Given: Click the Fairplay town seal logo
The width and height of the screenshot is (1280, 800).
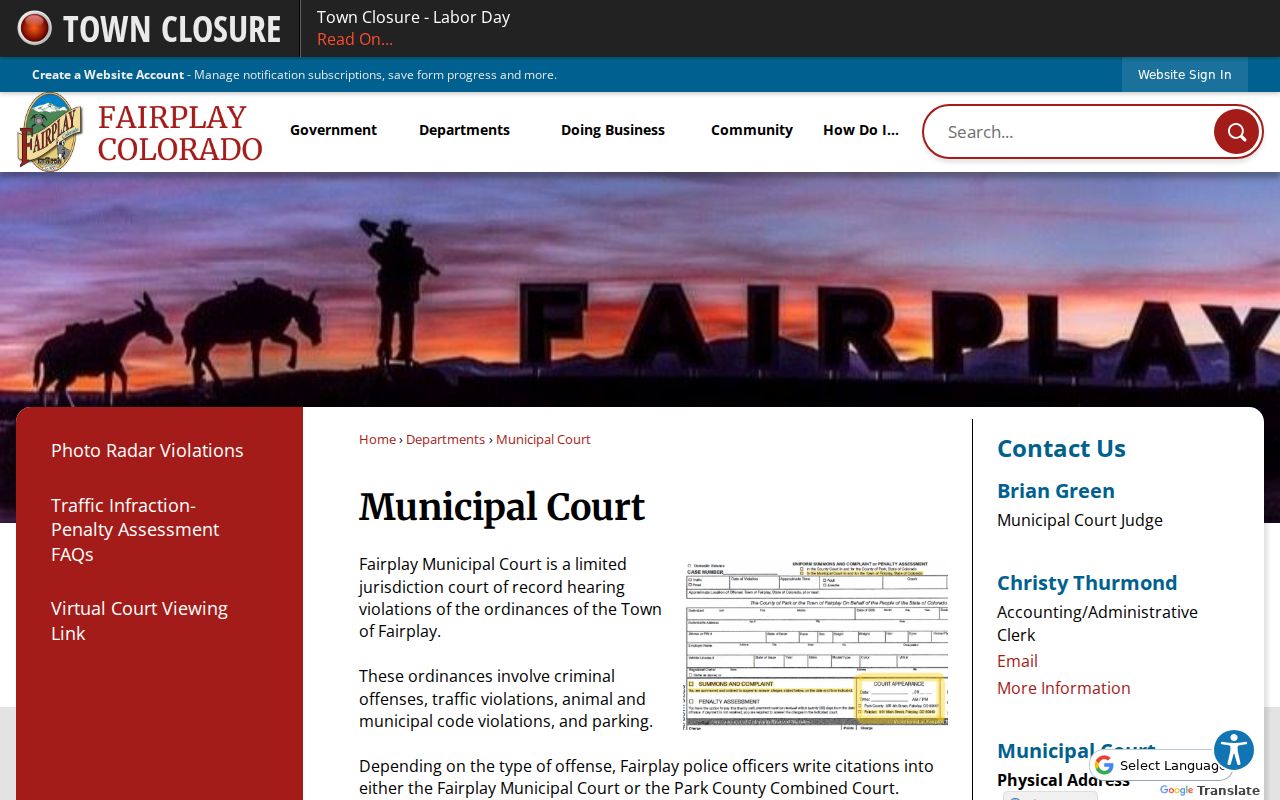Looking at the screenshot, I should pyautogui.click(x=50, y=132).
